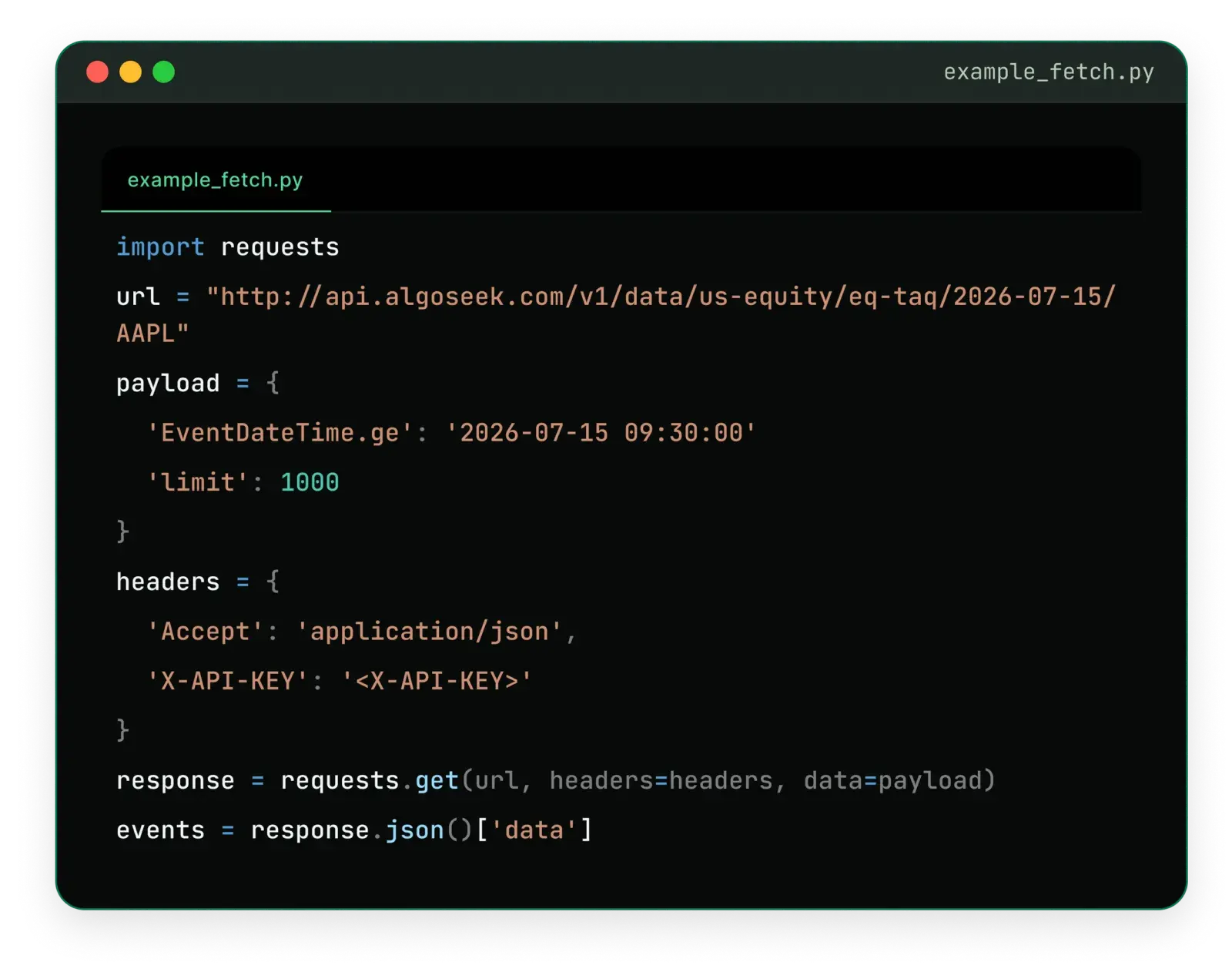Click the 1000 limit value
Viewport: 1232px width, 969px height.
click(x=310, y=482)
